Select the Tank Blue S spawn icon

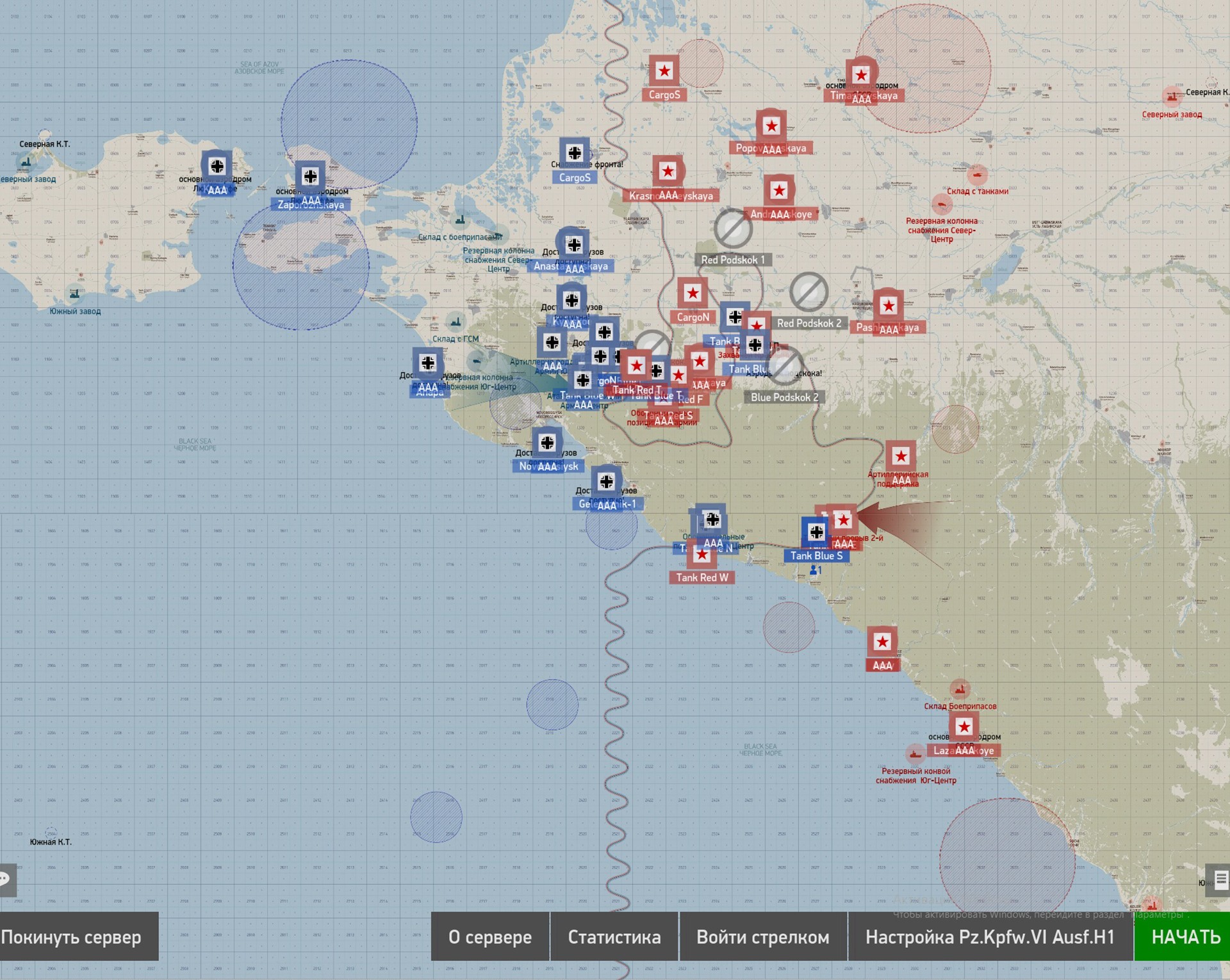(816, 532)
